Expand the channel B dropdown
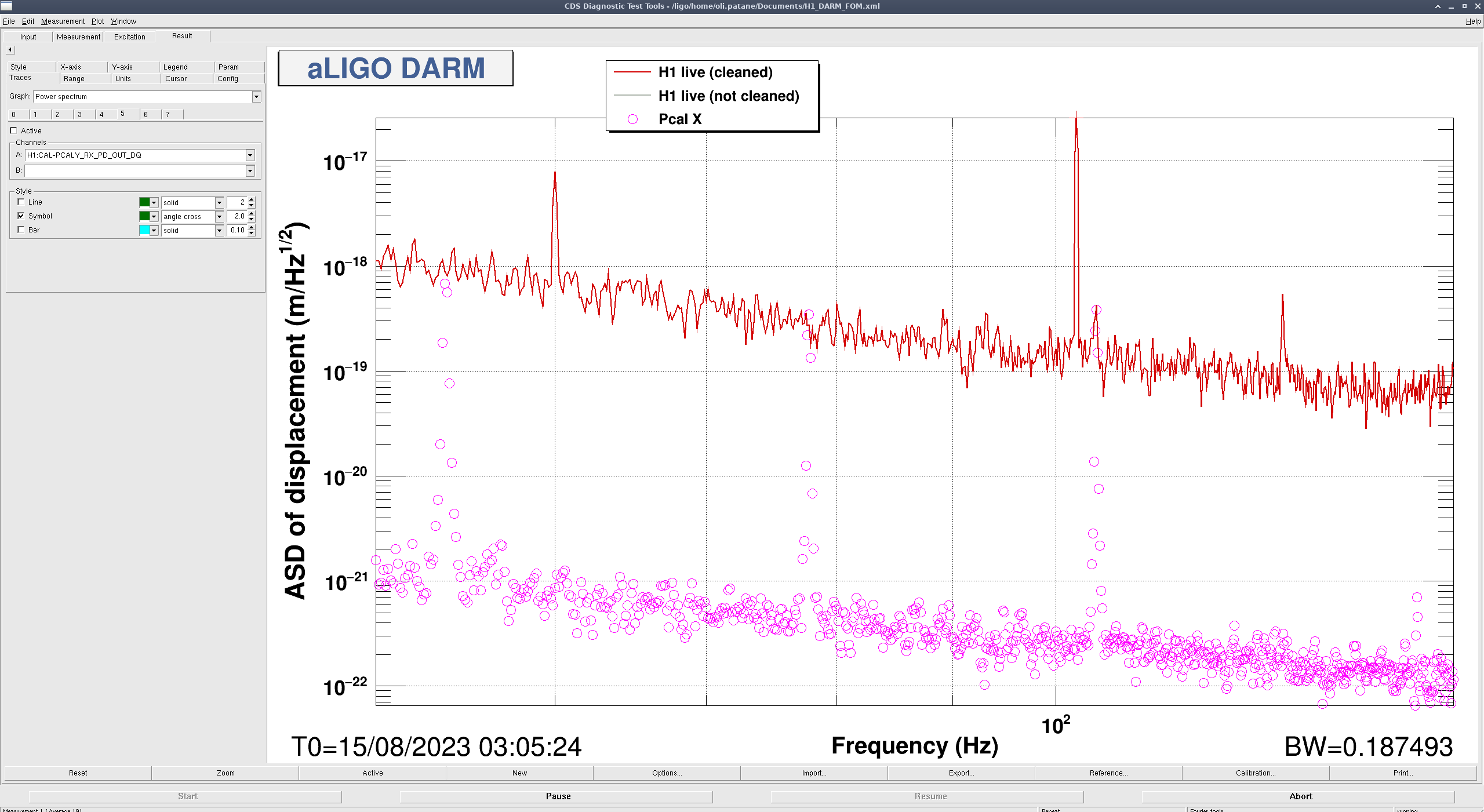 (250, 171)
